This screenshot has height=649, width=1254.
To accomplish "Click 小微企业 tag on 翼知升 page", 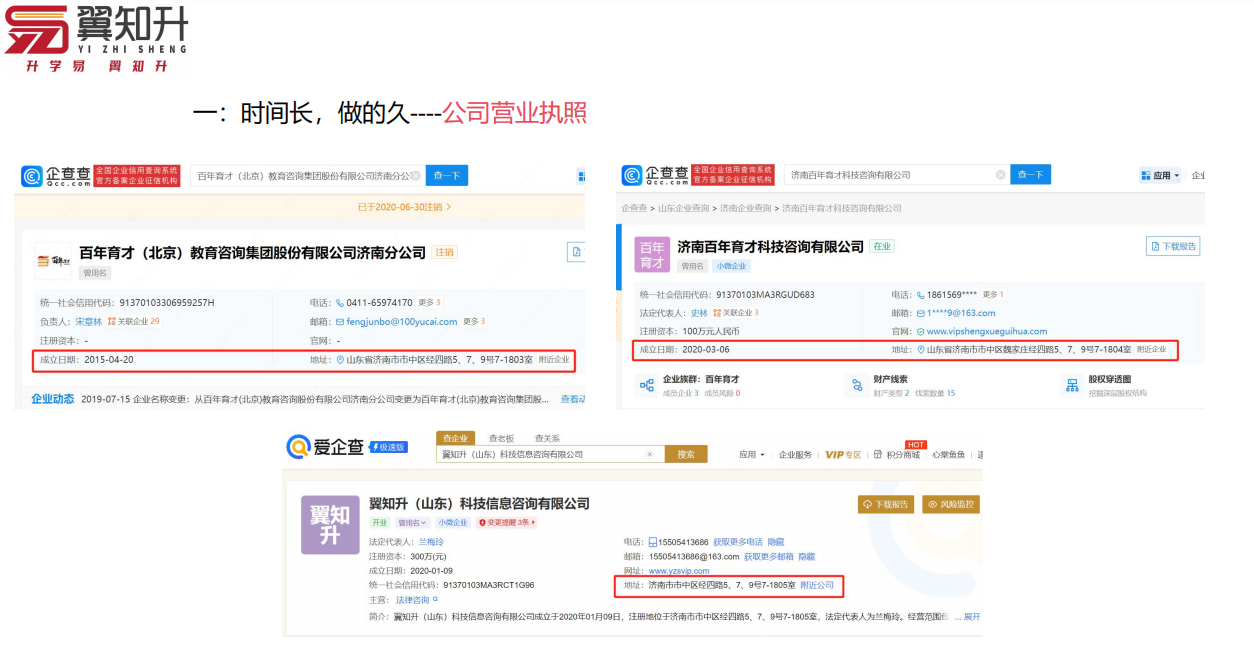I will click(x=453, y=522).
